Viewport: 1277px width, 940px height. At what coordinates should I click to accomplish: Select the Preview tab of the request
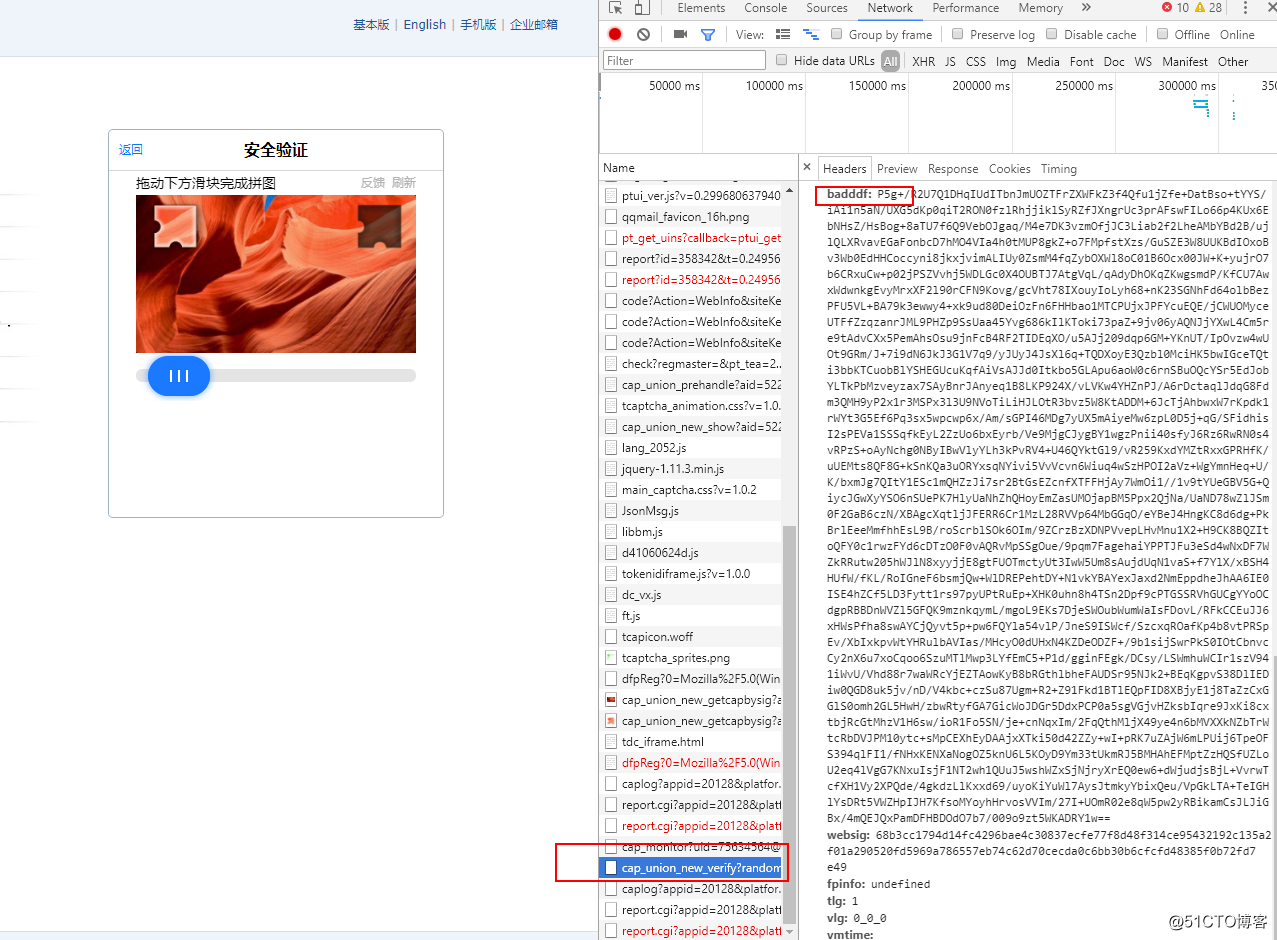tap(897, 169)
